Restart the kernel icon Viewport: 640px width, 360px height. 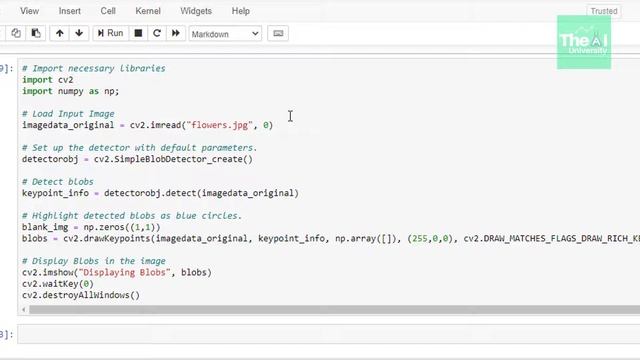pyautogui.click(x=157, y=33)
